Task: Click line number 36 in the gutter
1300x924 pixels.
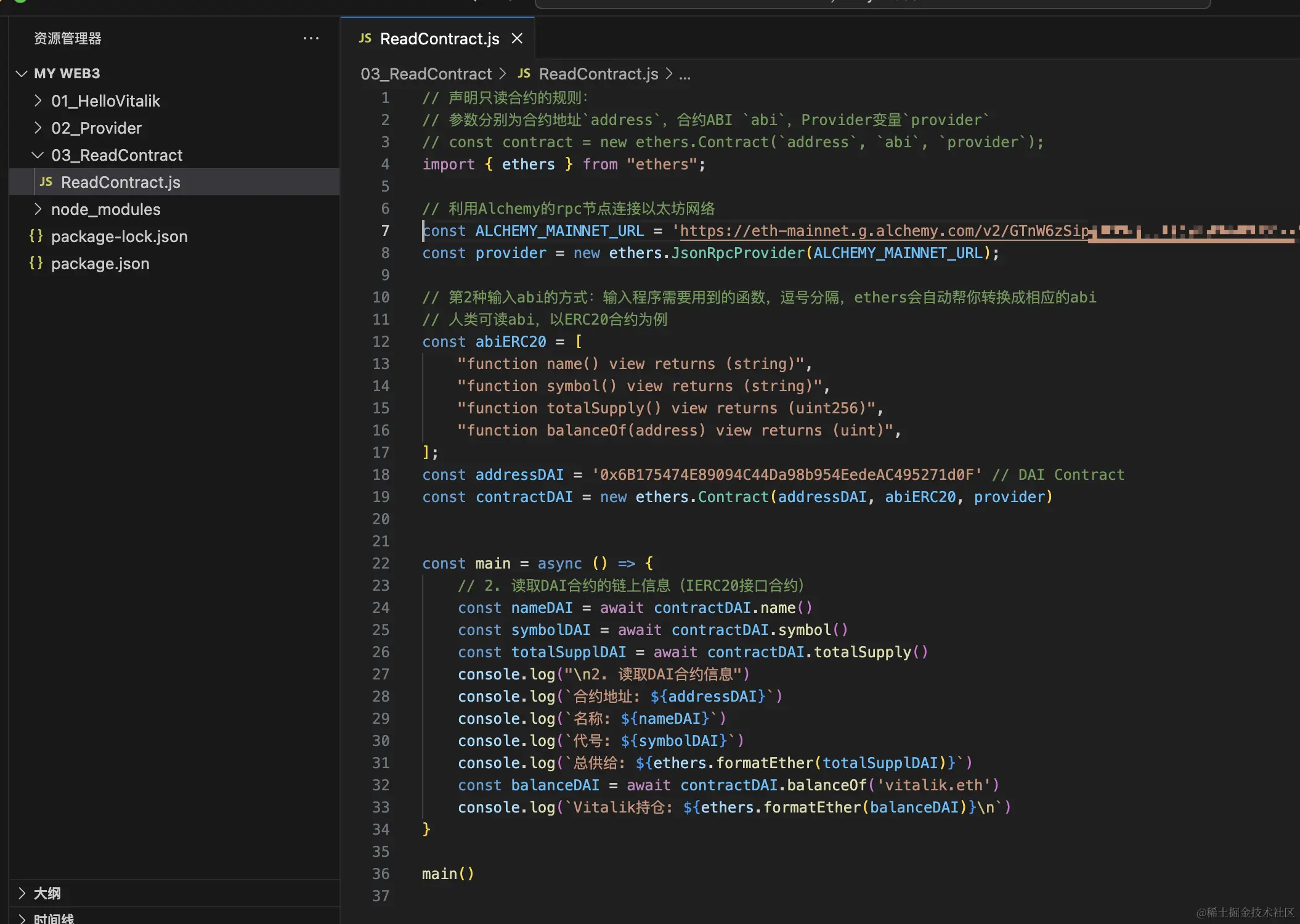Action: click(381, 873)
